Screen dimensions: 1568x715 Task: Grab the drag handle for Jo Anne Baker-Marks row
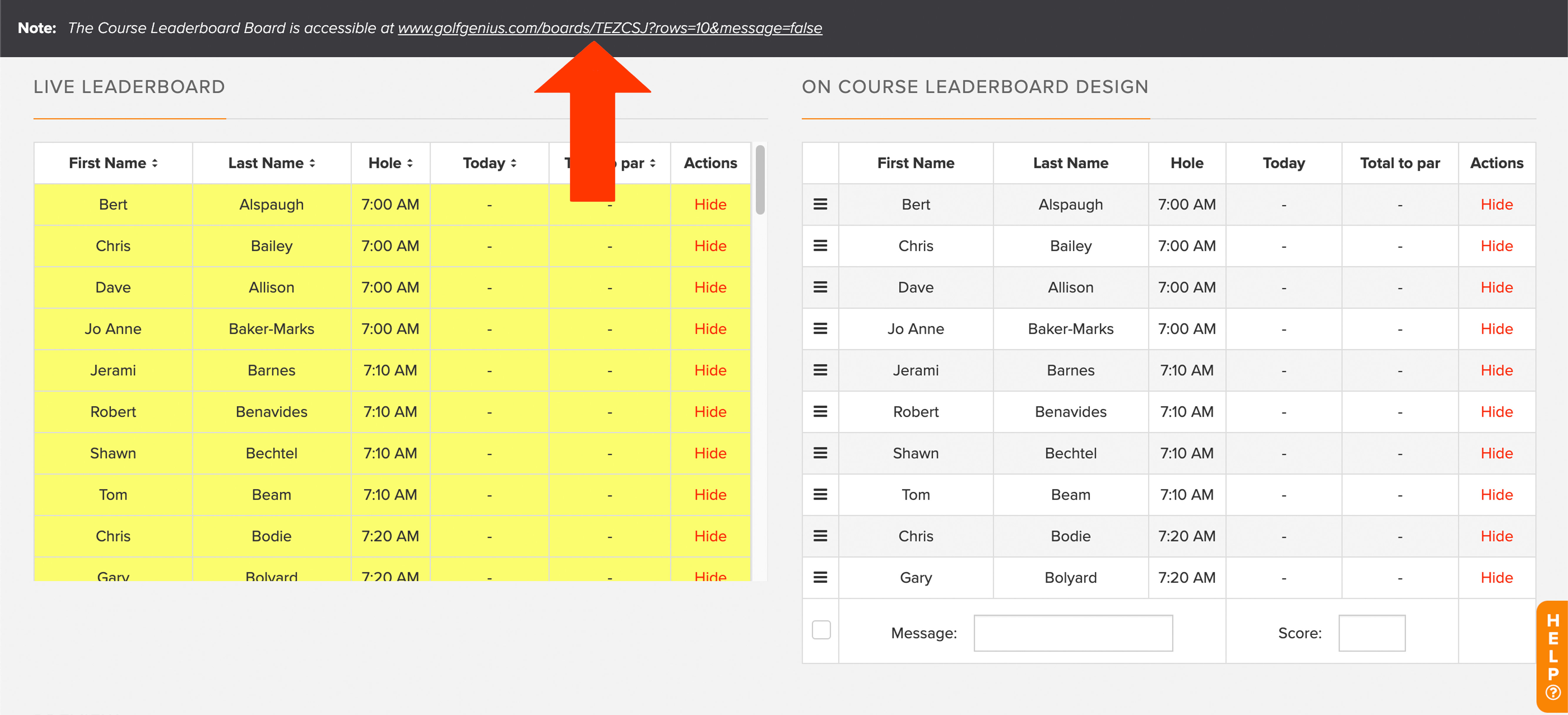click(820, 329)
